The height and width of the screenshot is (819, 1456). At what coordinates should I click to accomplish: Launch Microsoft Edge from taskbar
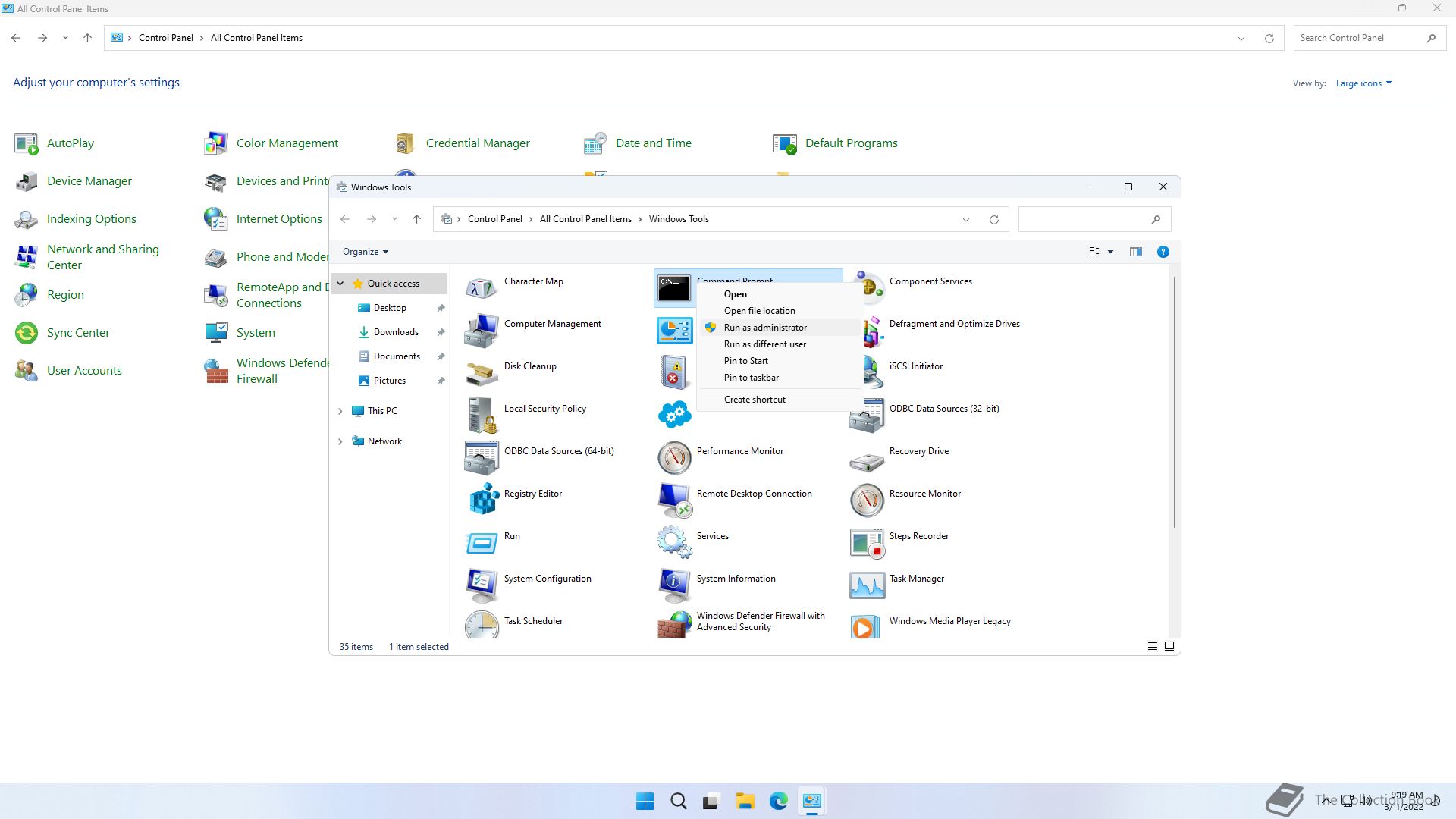click(779, 802)
